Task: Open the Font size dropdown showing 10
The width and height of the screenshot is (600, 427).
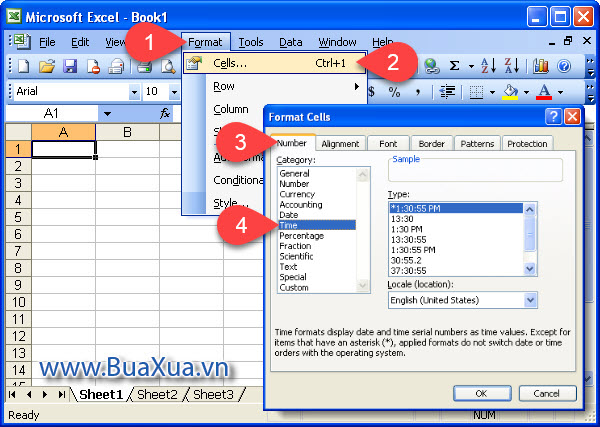Action: coord(174,92)
